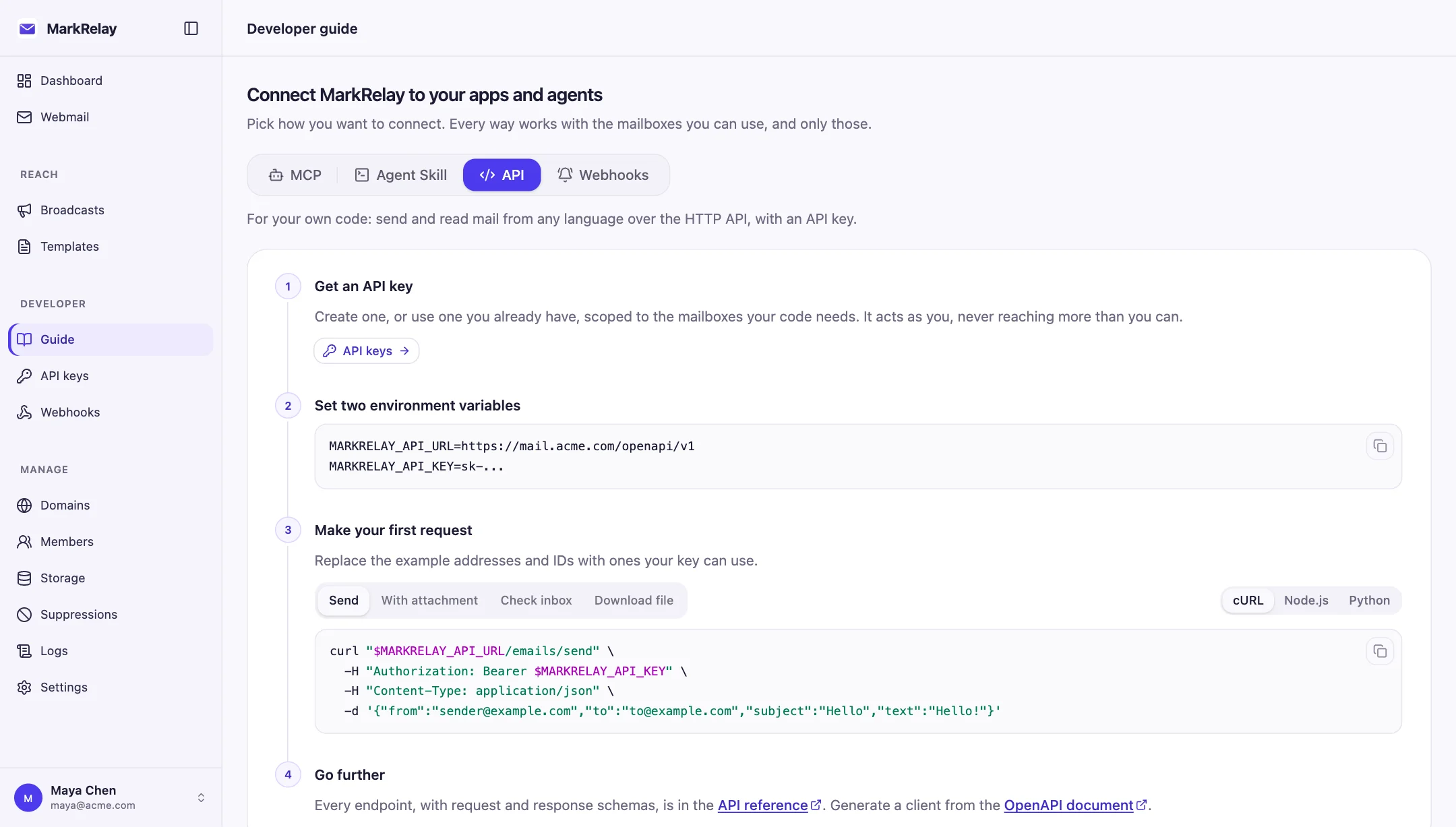Open the OpenAPI document link
Viewport: 1456px width, 827px height.
click(1075, 805)
